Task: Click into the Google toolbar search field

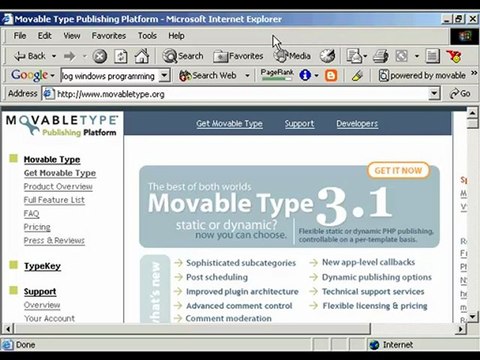Action: (x=110, y=76)
